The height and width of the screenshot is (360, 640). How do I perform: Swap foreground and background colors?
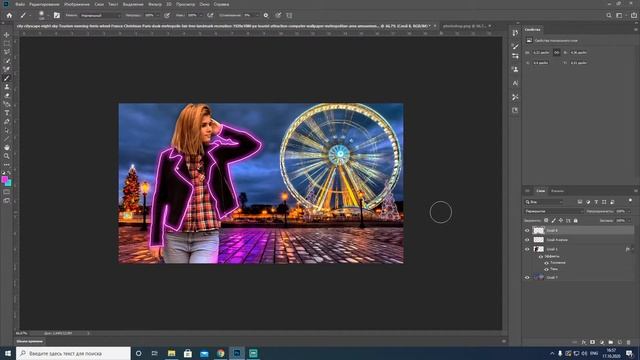coord(9,173)
